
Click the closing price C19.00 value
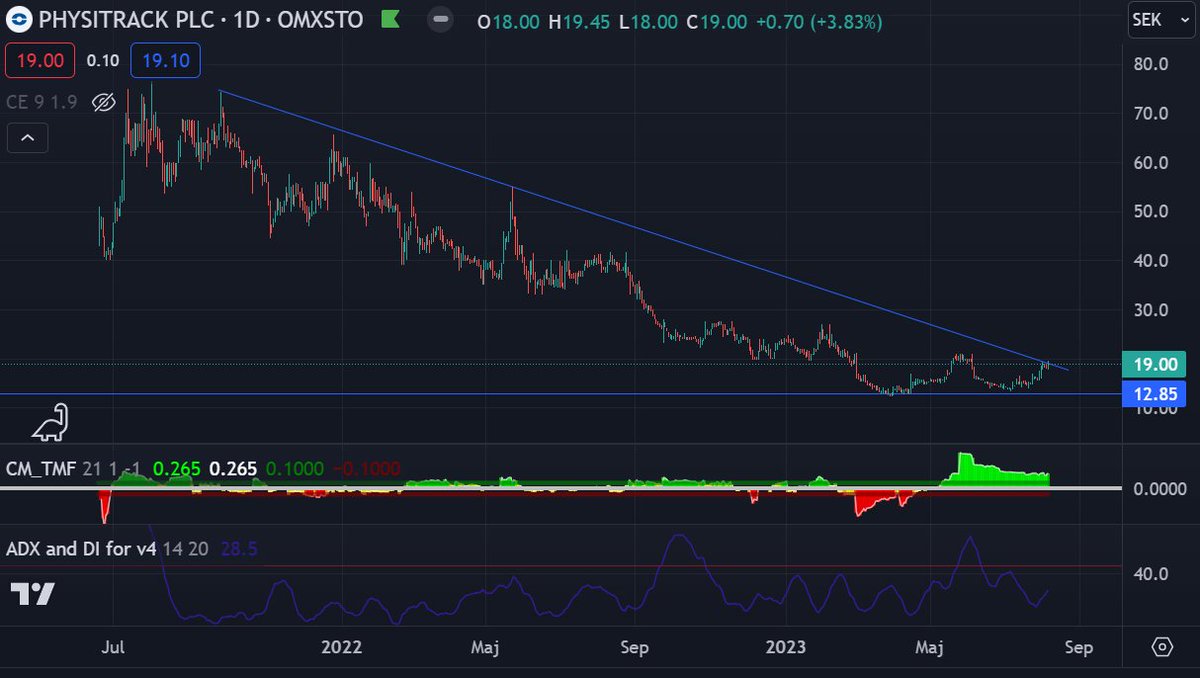point(717,21)
